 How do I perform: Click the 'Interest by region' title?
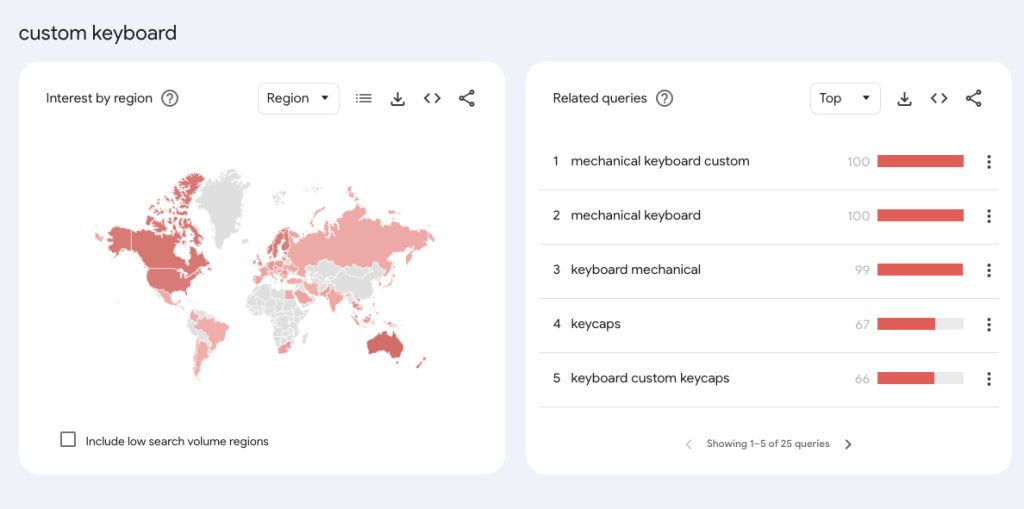coord(99,98)
